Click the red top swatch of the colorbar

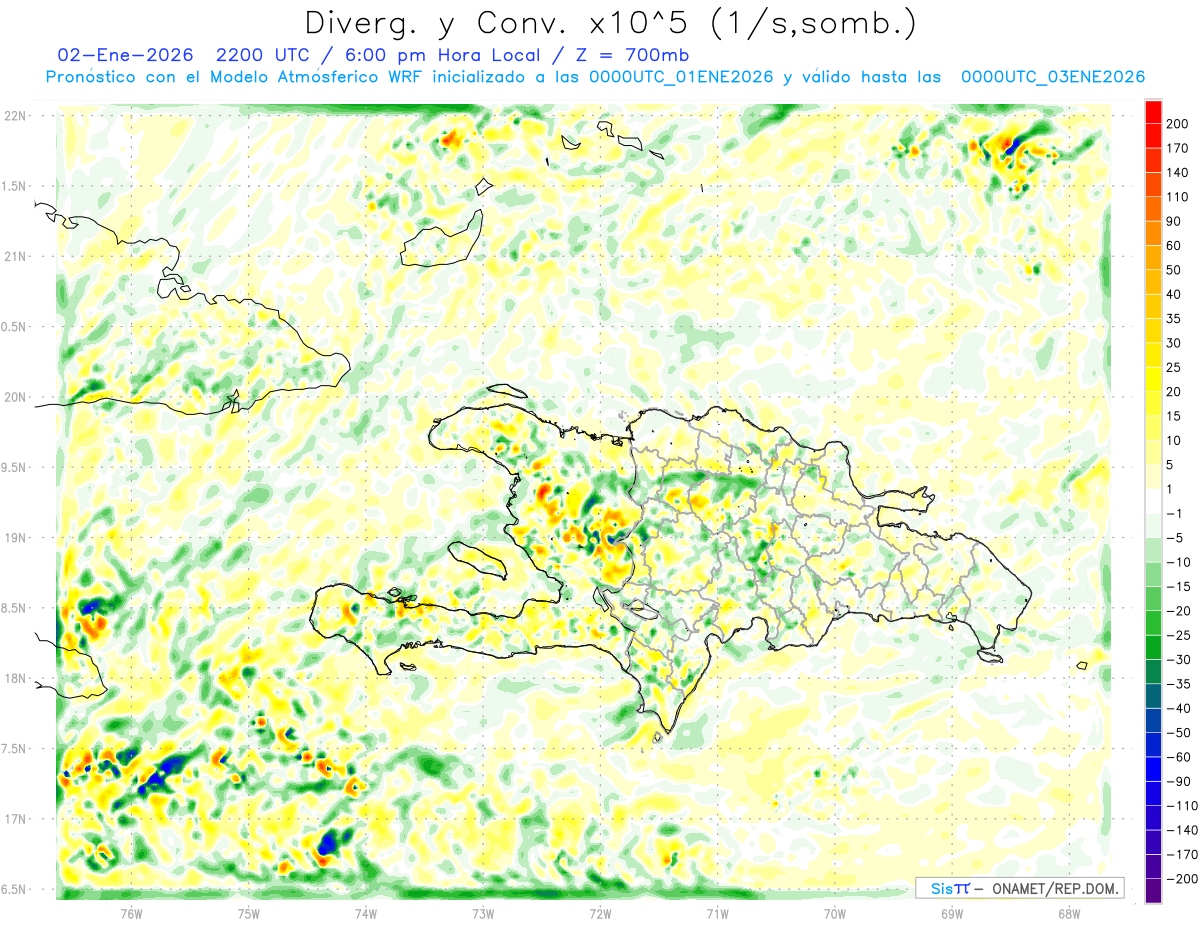click(1153, 111)
